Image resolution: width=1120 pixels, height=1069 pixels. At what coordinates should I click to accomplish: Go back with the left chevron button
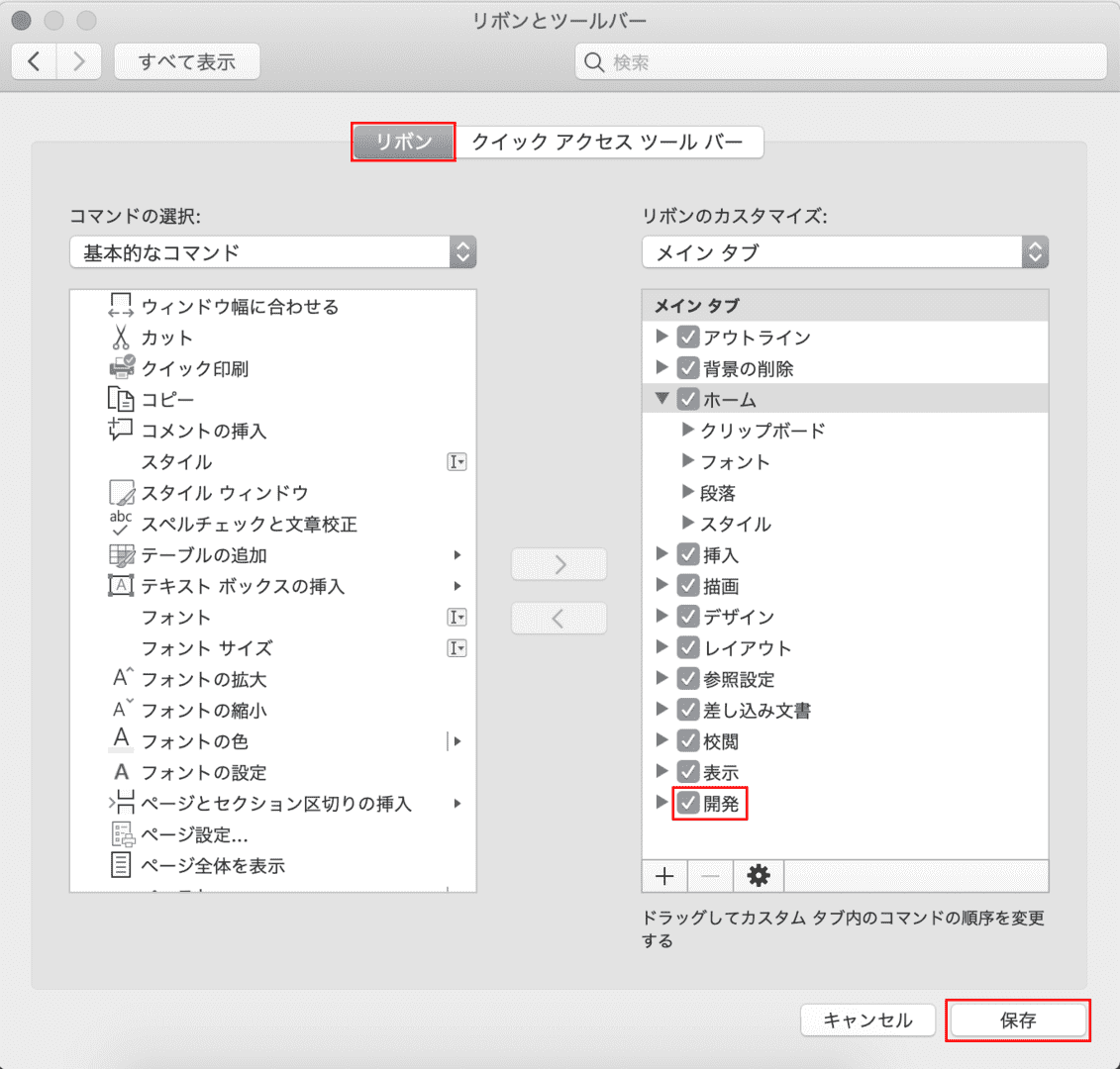pyautogui.click(x=34, y=61)
